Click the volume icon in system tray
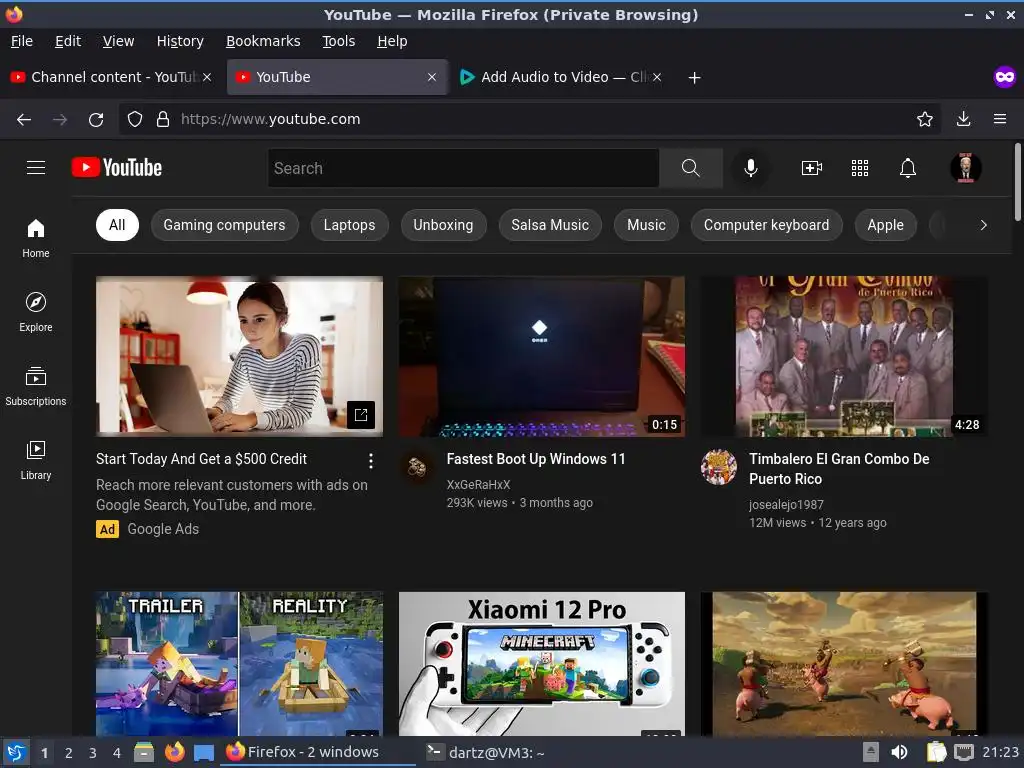Screen dimensions: 1024x768 pos(899,752)
